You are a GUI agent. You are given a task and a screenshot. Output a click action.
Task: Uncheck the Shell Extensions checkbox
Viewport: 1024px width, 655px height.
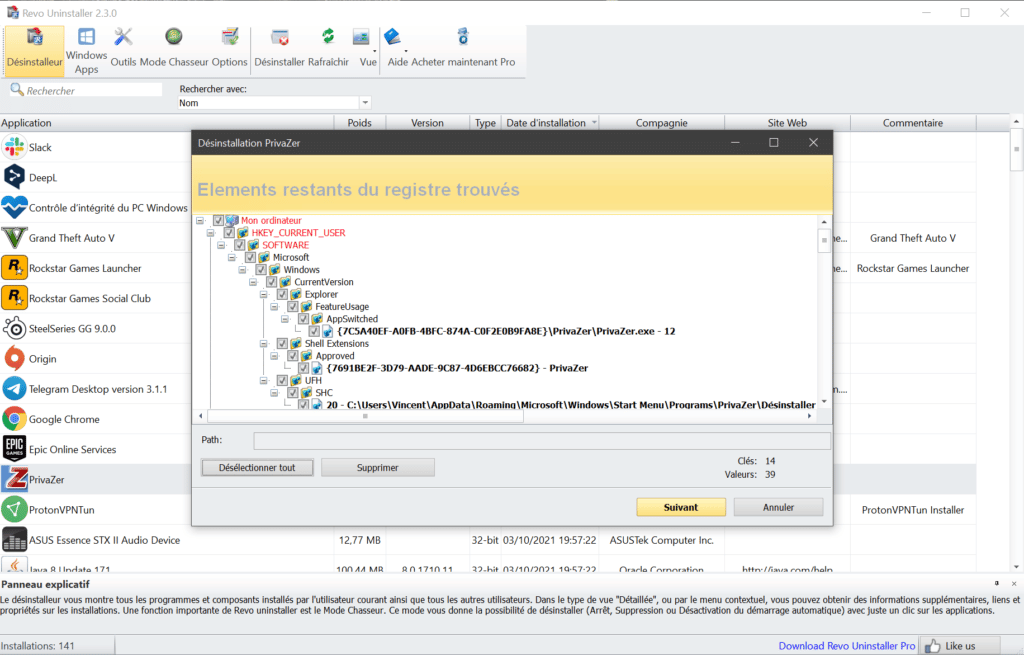(282, 343)
